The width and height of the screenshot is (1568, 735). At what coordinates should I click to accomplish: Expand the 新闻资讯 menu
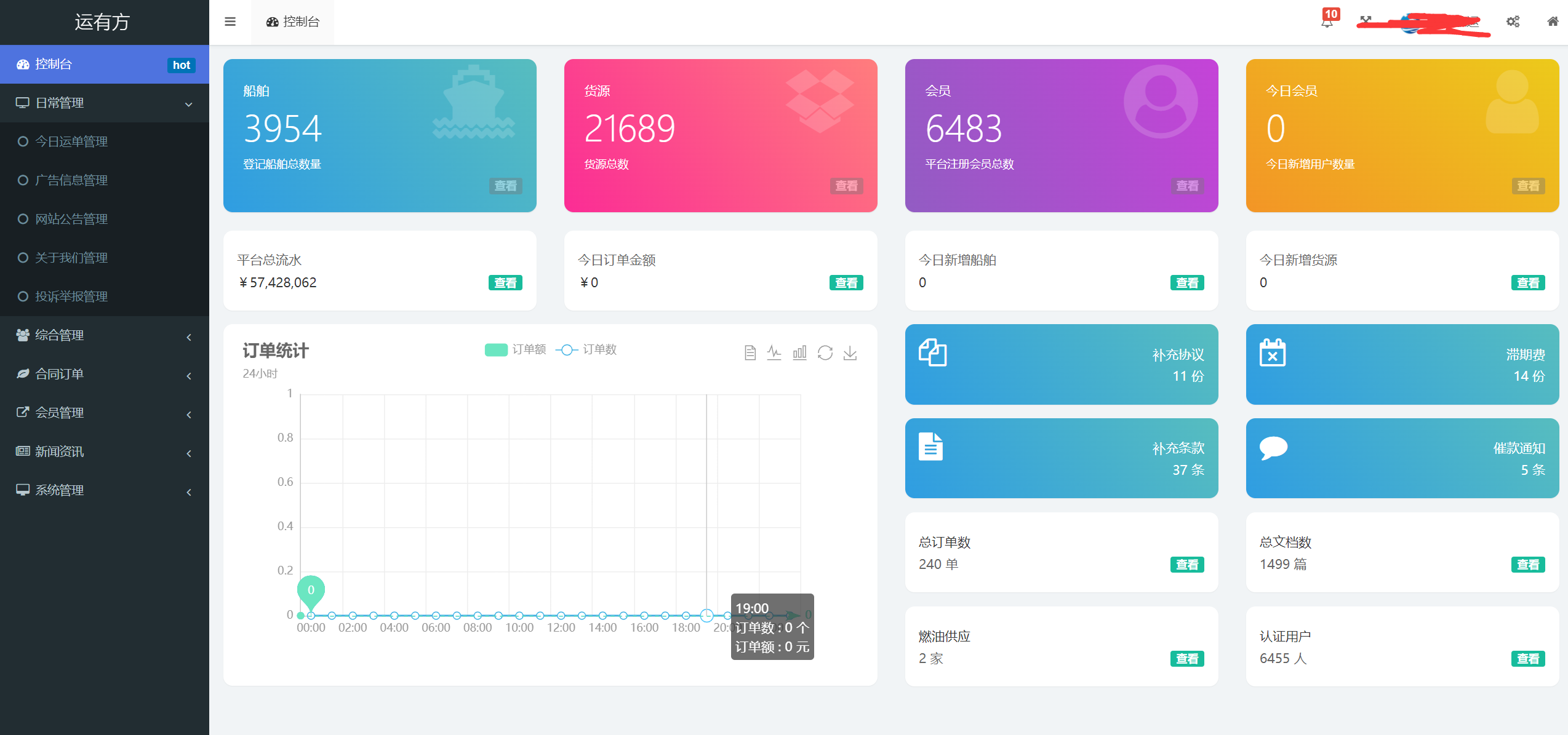tap(105, 451)
